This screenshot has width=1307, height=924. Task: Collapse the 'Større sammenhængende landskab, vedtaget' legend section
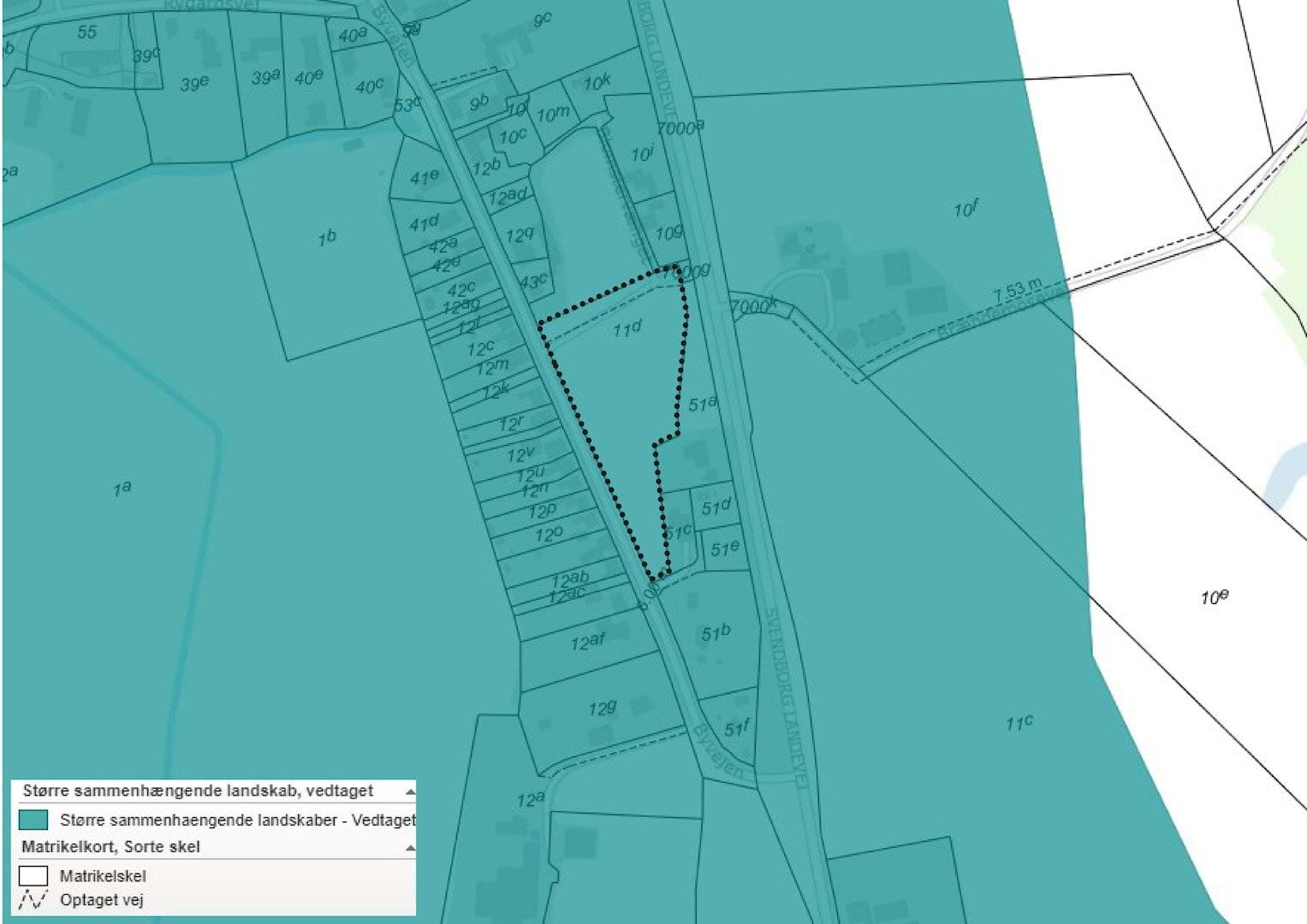(x=409, y=792)
